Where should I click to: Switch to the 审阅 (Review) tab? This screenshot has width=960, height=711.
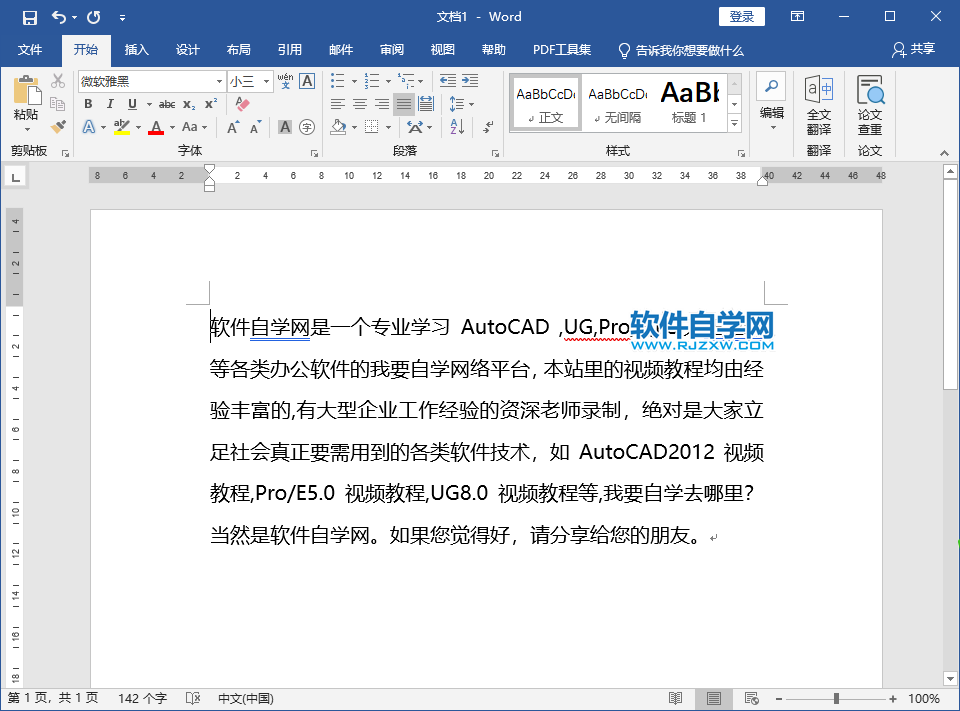391,50
